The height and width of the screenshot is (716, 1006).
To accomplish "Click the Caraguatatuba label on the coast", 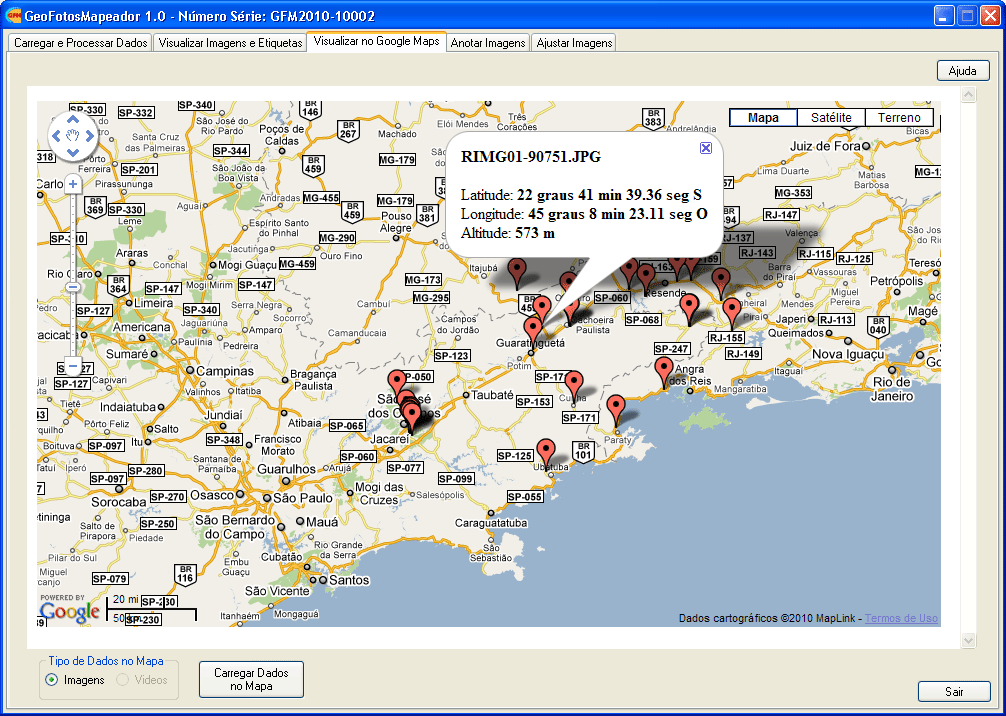I will [491, 523].
